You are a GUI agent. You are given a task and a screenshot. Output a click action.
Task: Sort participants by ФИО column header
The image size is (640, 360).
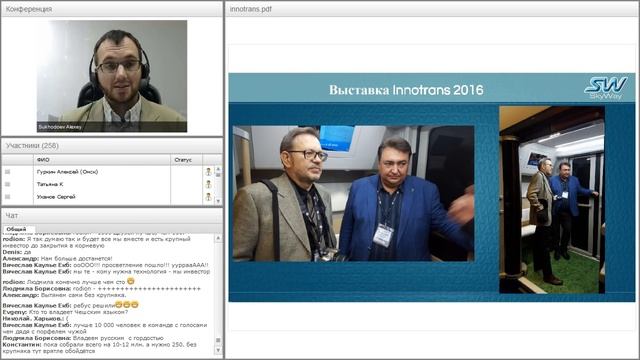(x=102, y=160)
